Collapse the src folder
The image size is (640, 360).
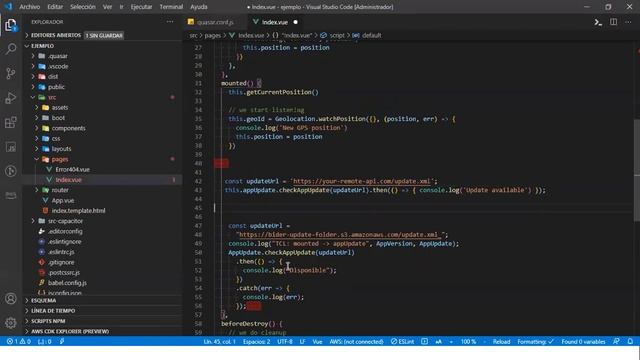[x=52, y=97]
